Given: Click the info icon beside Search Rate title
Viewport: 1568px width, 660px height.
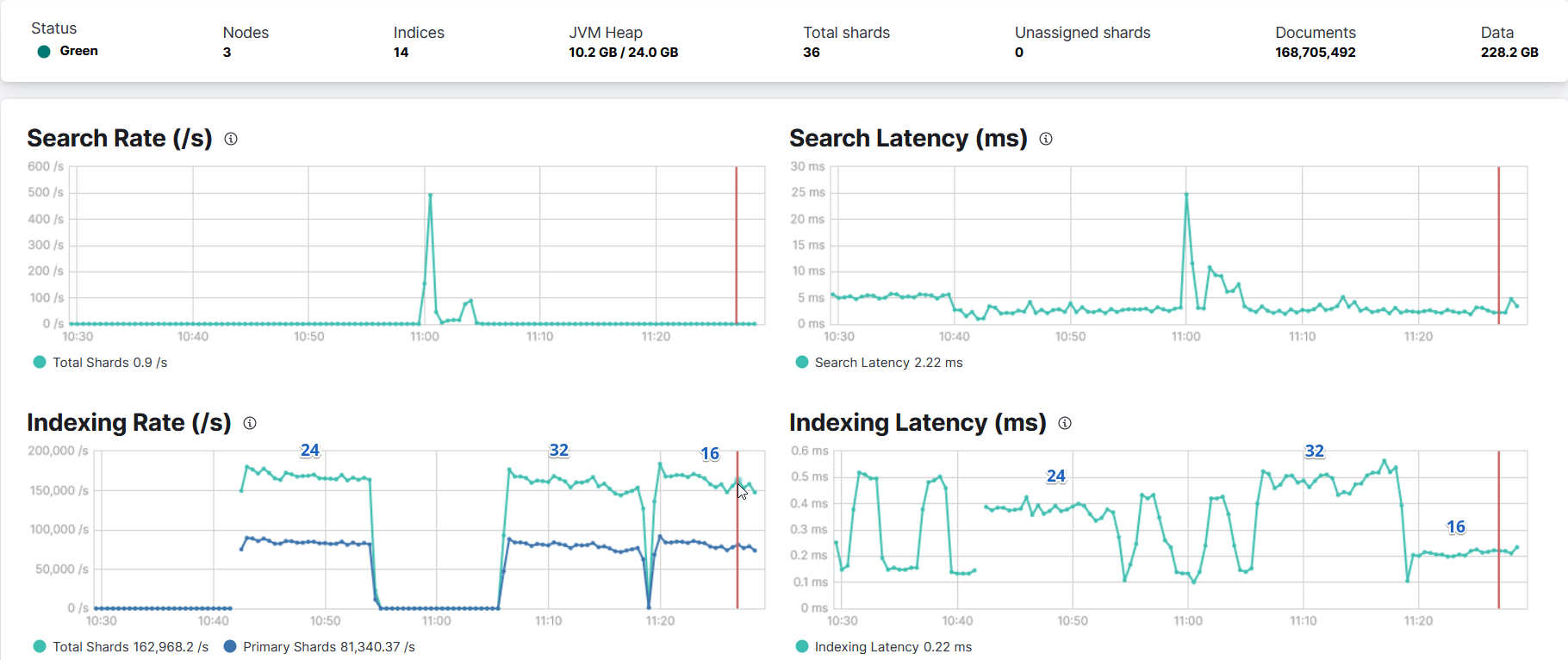Looking at the screenshot, I should tap(231, 139).
